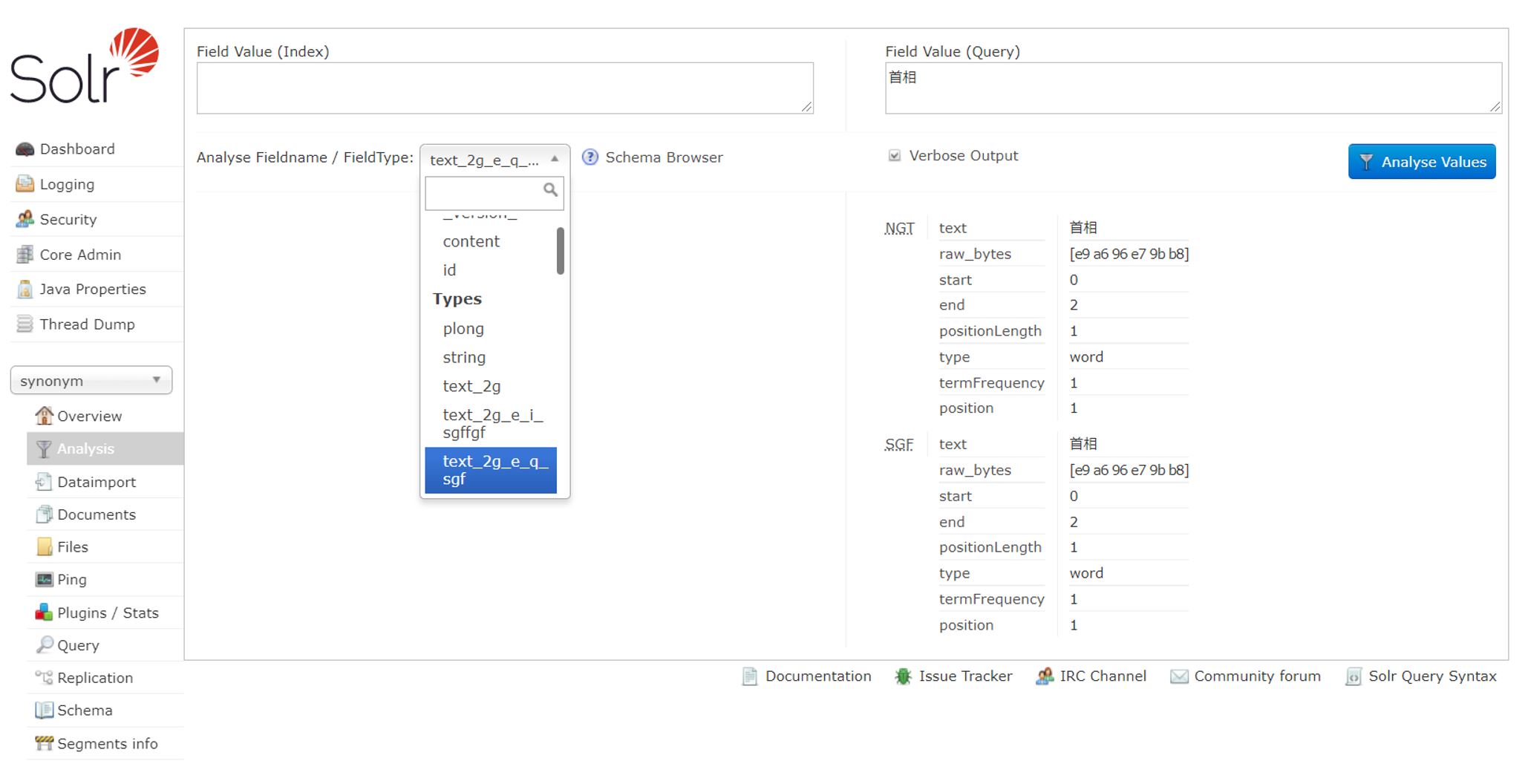Image resolution: width=1528 pixels, height=784 pixels.
Task: Open Query page in core menu
Action: [78, 645]
